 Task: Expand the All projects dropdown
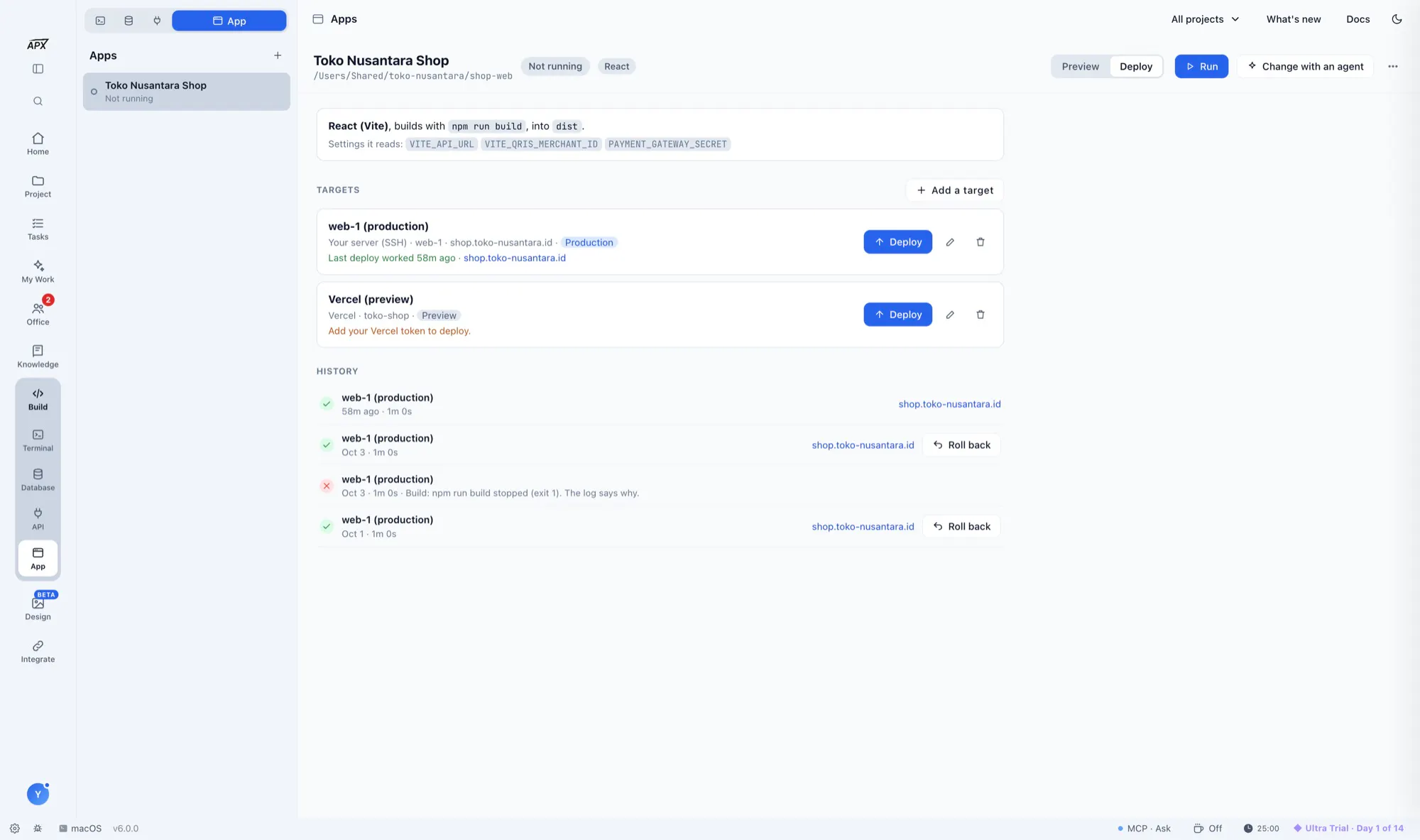(x=1205, y=19)
